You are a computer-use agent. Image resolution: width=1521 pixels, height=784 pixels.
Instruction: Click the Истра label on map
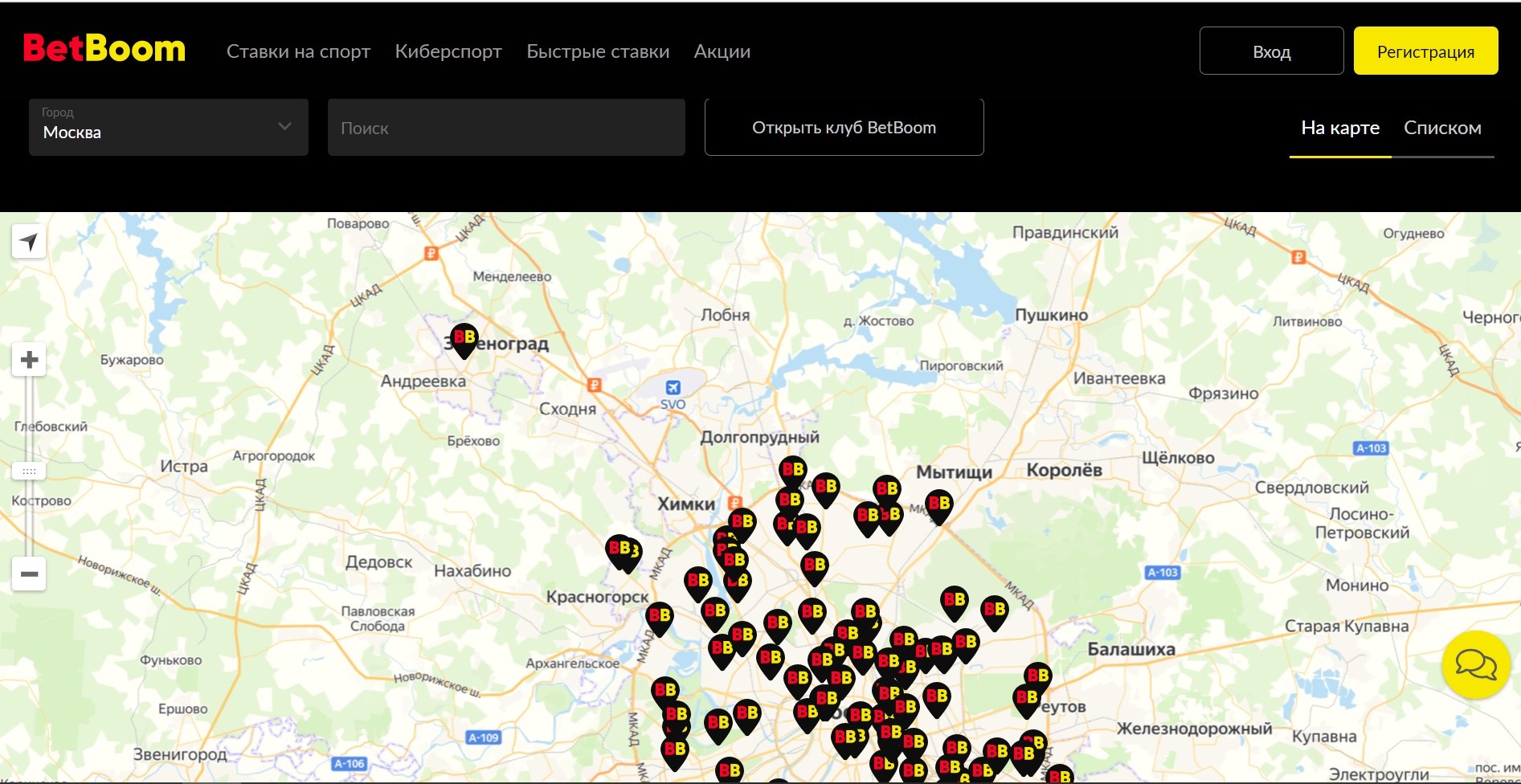click(183, 466)
